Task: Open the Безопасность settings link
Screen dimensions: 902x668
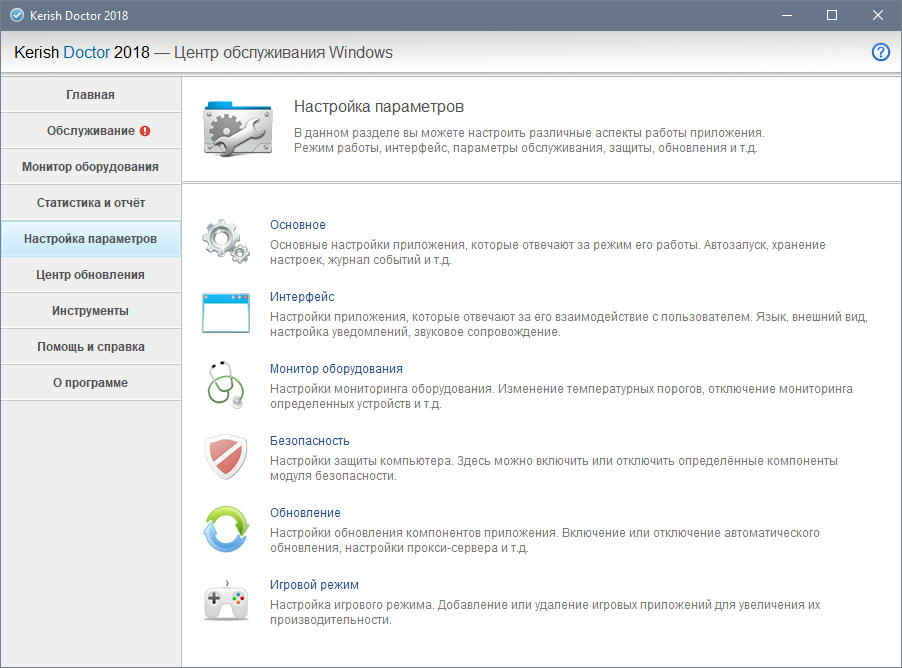Action: pyautogui.click(x=309, y=441)
